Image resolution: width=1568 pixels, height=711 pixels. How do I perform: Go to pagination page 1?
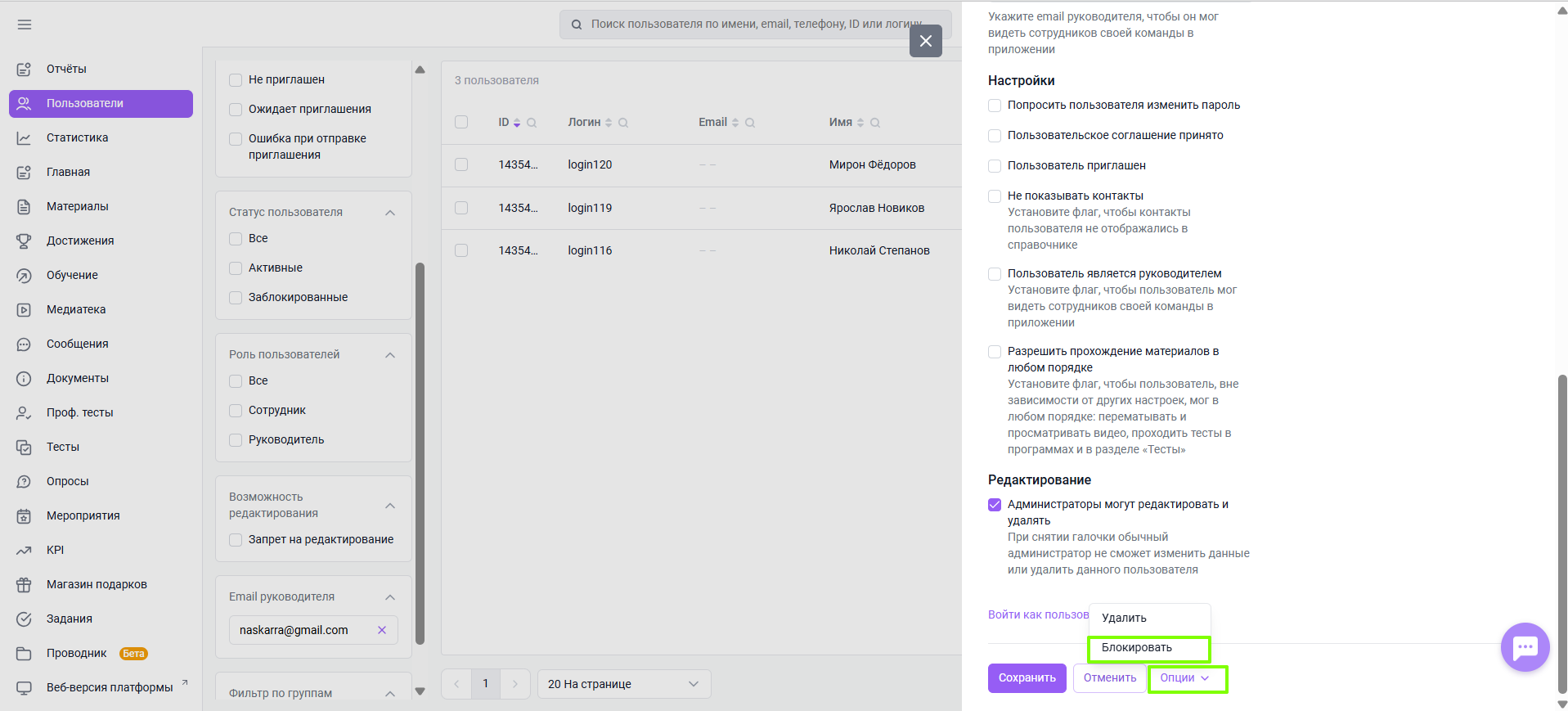coord(486,684)
